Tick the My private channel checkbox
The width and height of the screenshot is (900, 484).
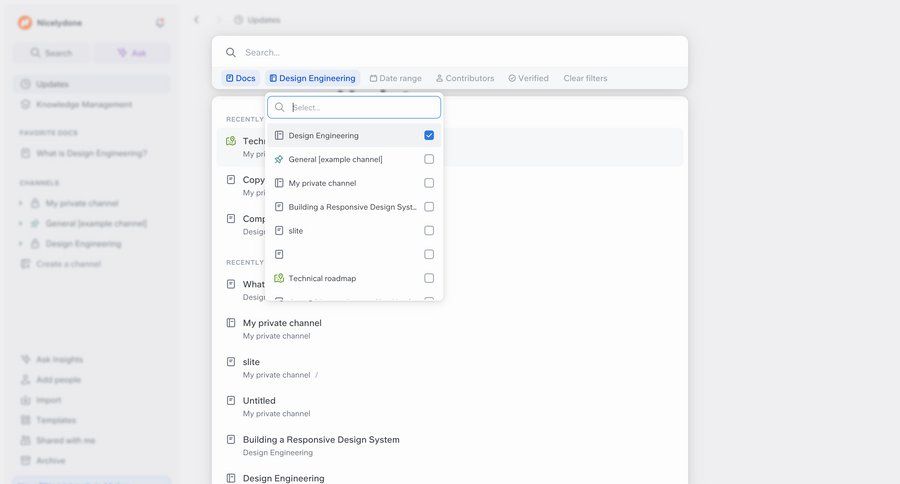point(429,183)
